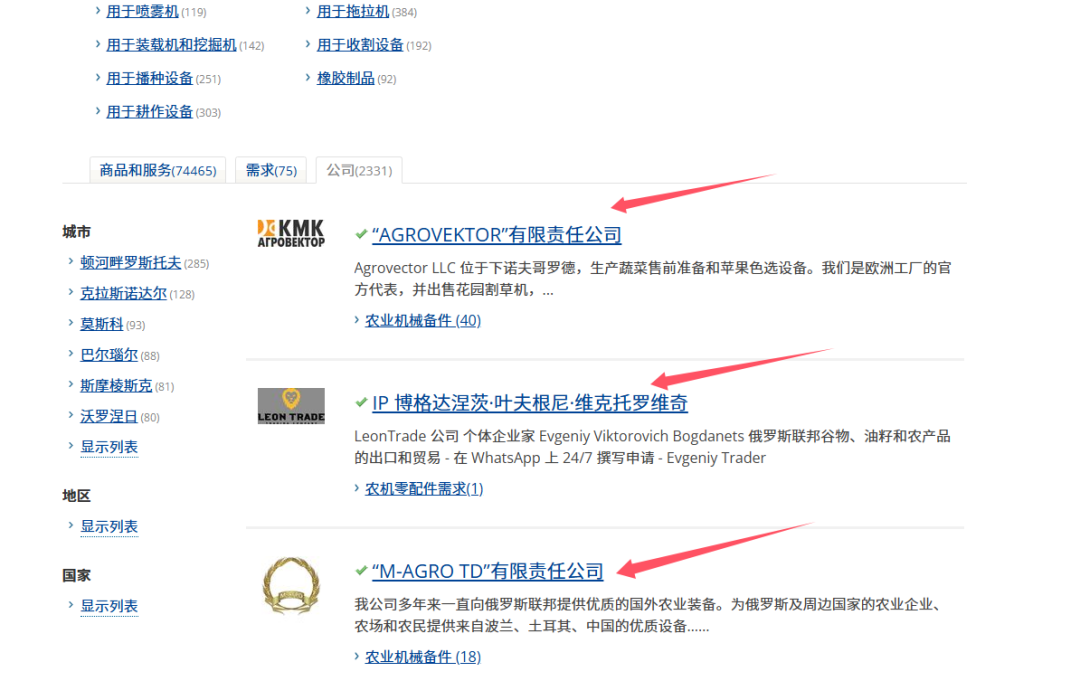Click chevron arrow before 农机零配件需求(1)
Viewport: 1080px width, 681px height.
(x=357, y=488)
